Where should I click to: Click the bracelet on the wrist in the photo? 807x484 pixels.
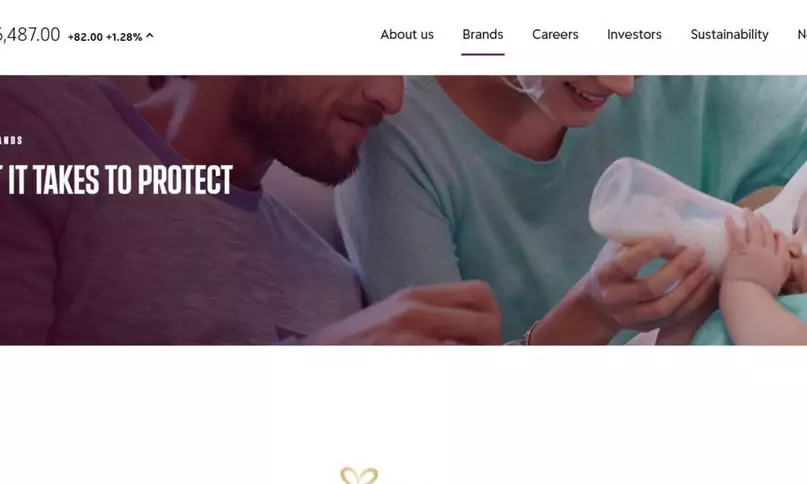pos(528,335)
